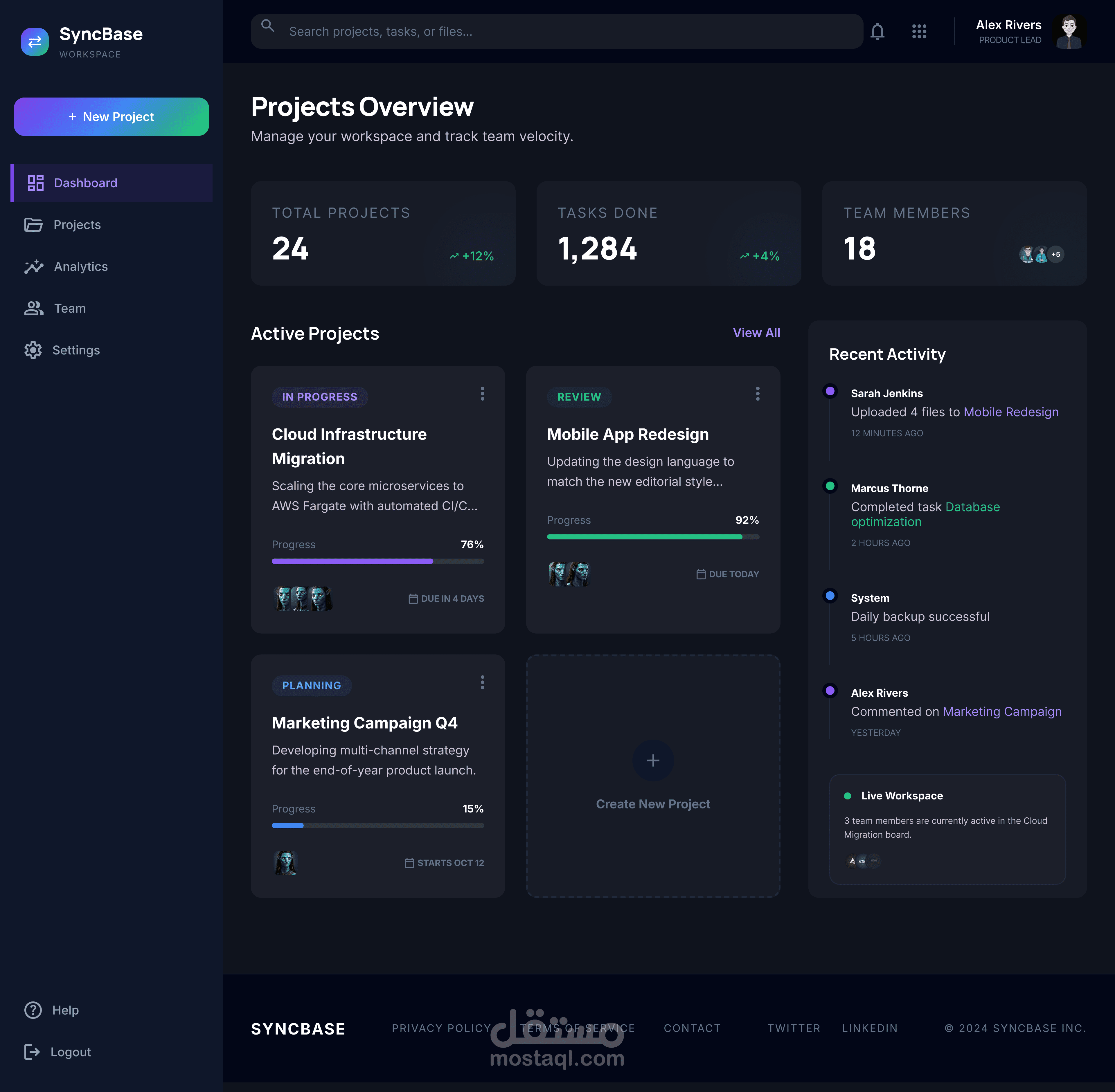The image size is (1115, 1092).
Task: Open the Privacy Policy footer link
Action: click(441, 1028)
